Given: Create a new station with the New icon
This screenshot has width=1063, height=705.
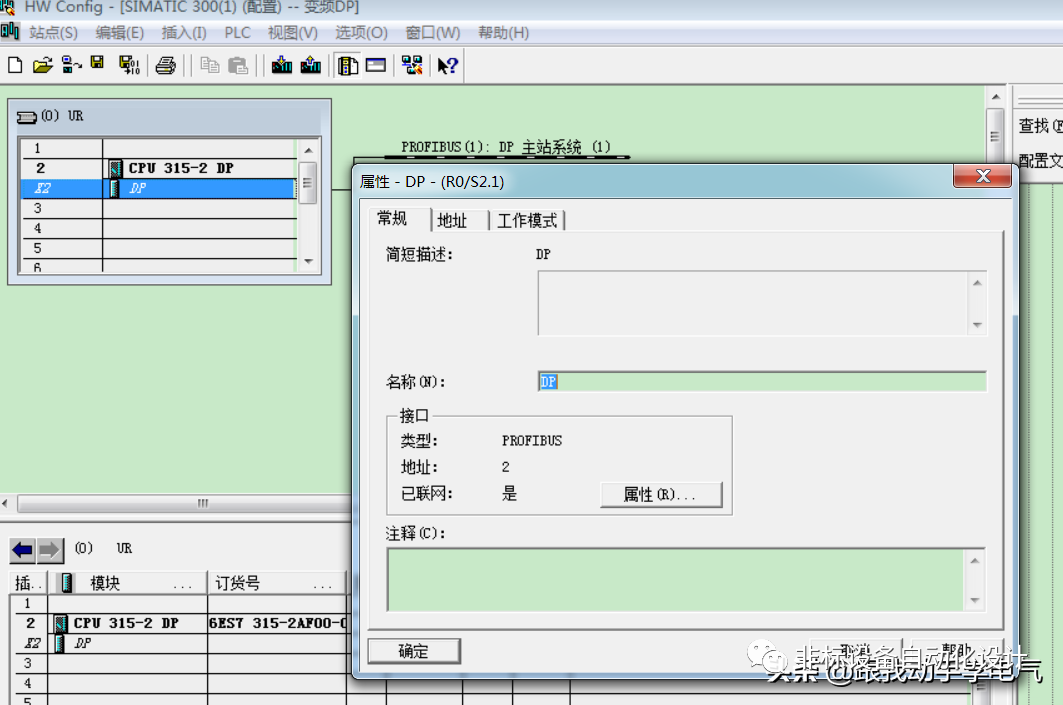Looking at the screenshot, I should tap(14, 64).
